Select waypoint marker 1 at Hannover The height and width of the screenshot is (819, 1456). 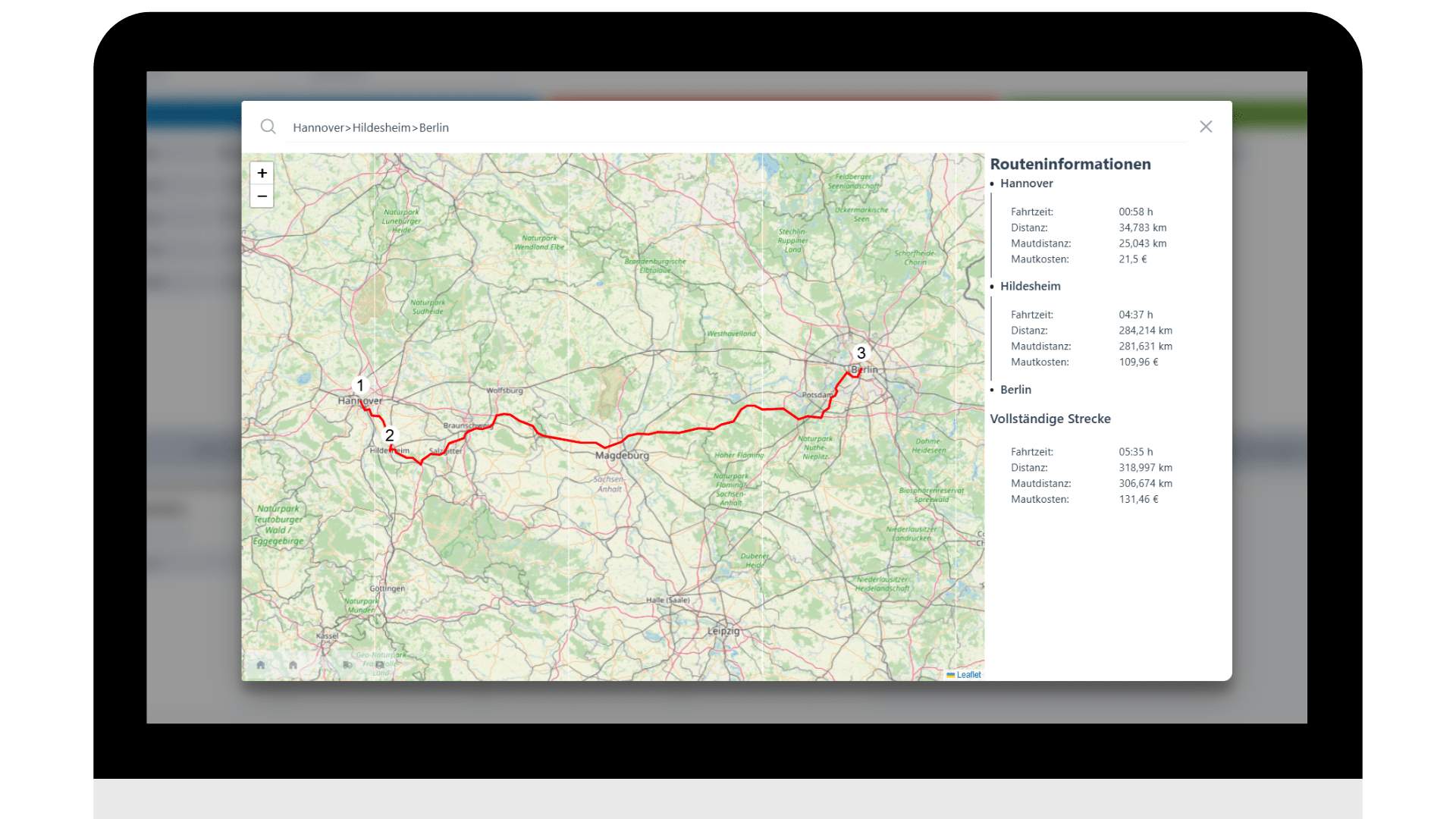[361, 385]
